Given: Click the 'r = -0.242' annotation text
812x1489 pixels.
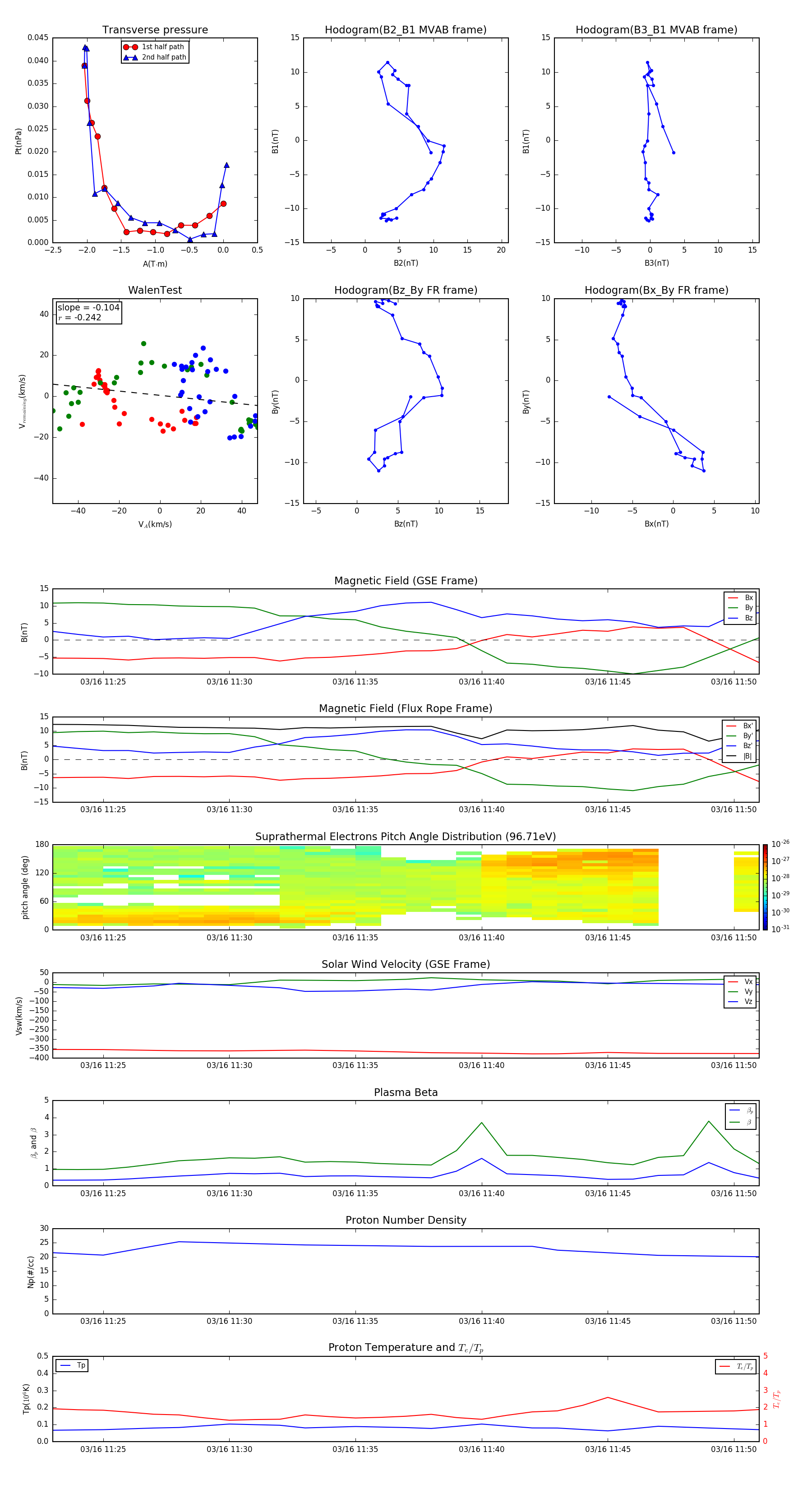Looking at the screenshot, I should [x=80, y=317].
